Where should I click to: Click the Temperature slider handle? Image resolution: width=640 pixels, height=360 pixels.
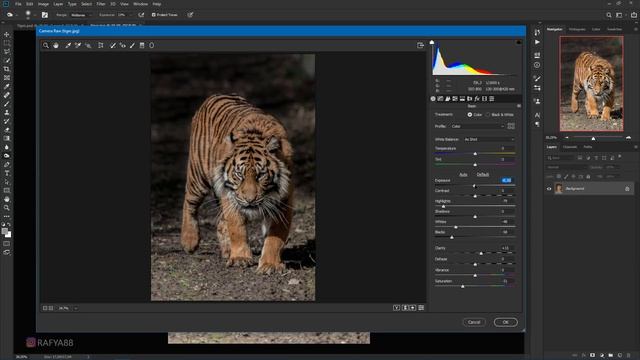[x=475, y=154]
